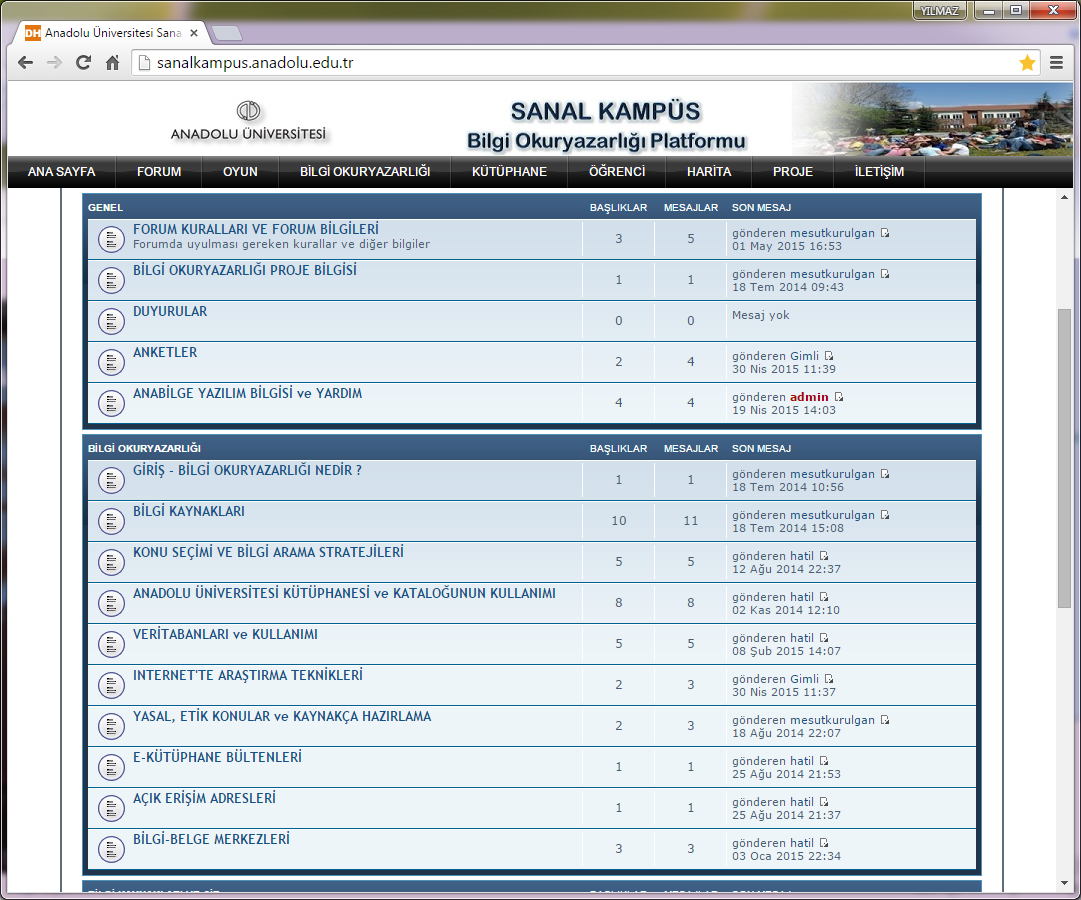The width and height of the screenshot is (1081, 900).
Task: Open last post icon in ANKETLER row
Action: [x=829, y=356]
